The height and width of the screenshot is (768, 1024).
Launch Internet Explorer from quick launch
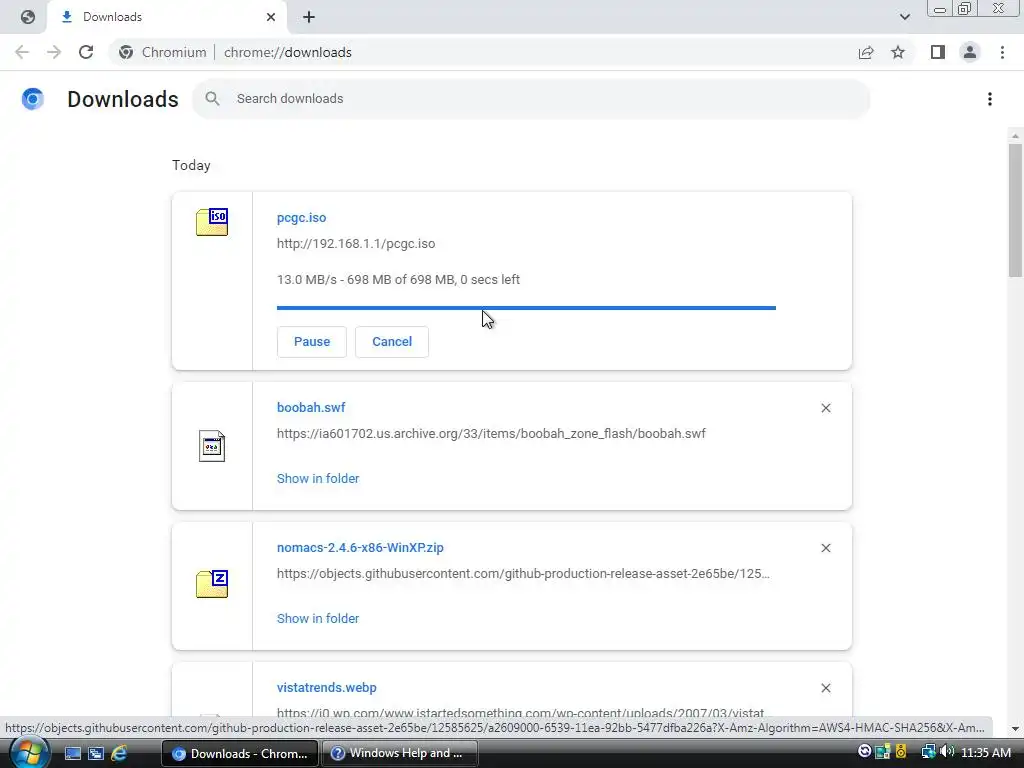pos(119,754)
